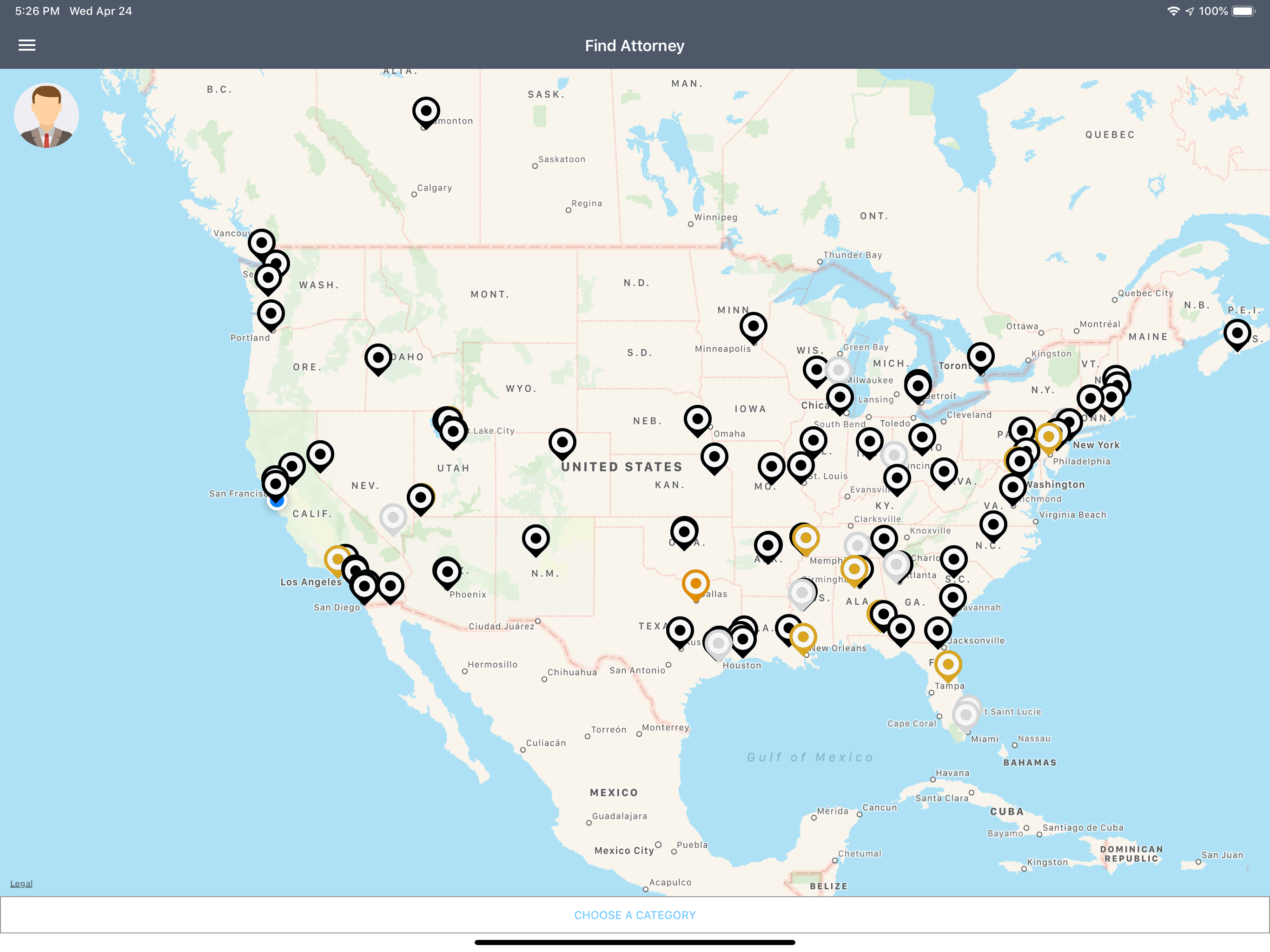Tap the location services arrow icon
This screenshot has width=1270, height=952.
1190,12
